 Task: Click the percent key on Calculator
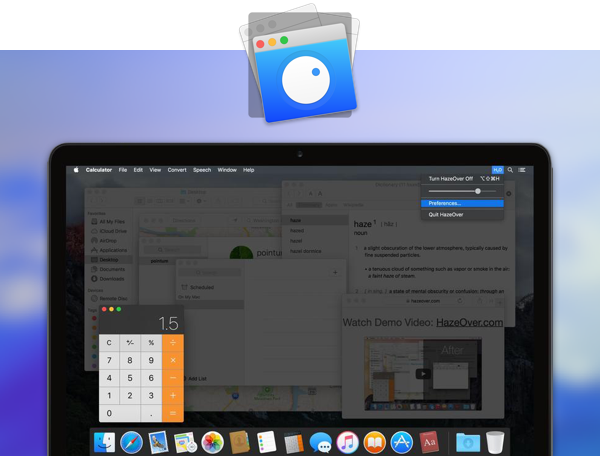pyautogui.click(x=151, y=343)
